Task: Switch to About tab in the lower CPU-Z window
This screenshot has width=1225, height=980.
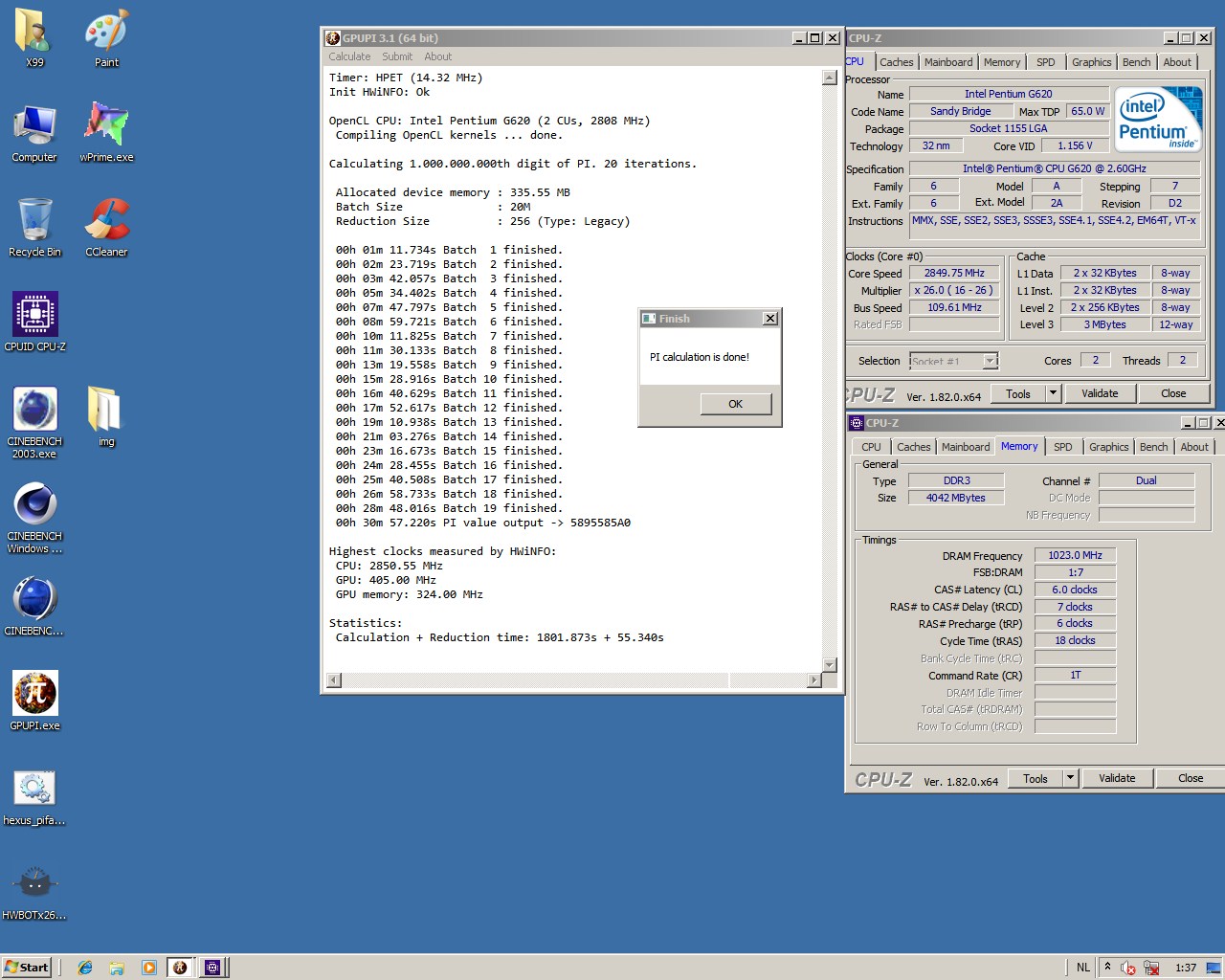Action: 1194,447
